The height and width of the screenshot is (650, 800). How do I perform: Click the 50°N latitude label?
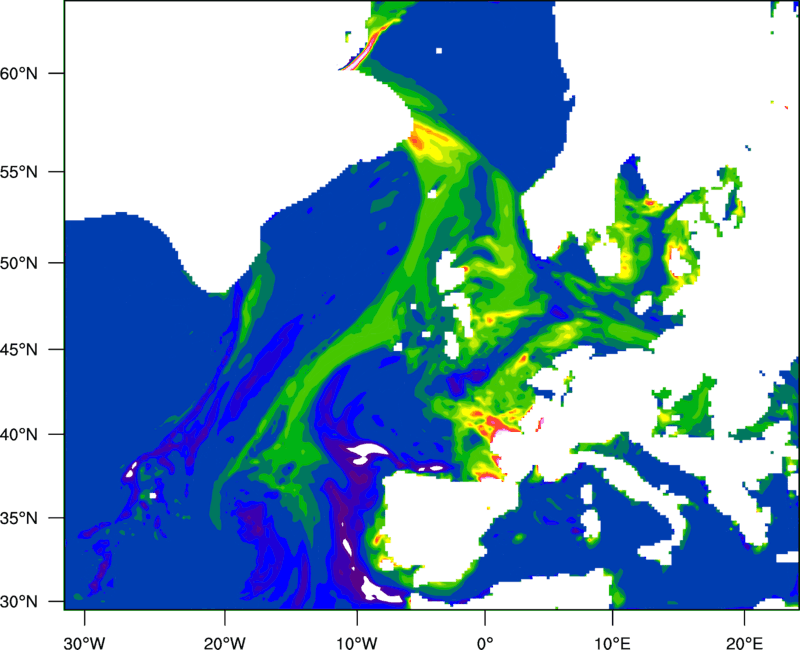[x=19, y=263]
